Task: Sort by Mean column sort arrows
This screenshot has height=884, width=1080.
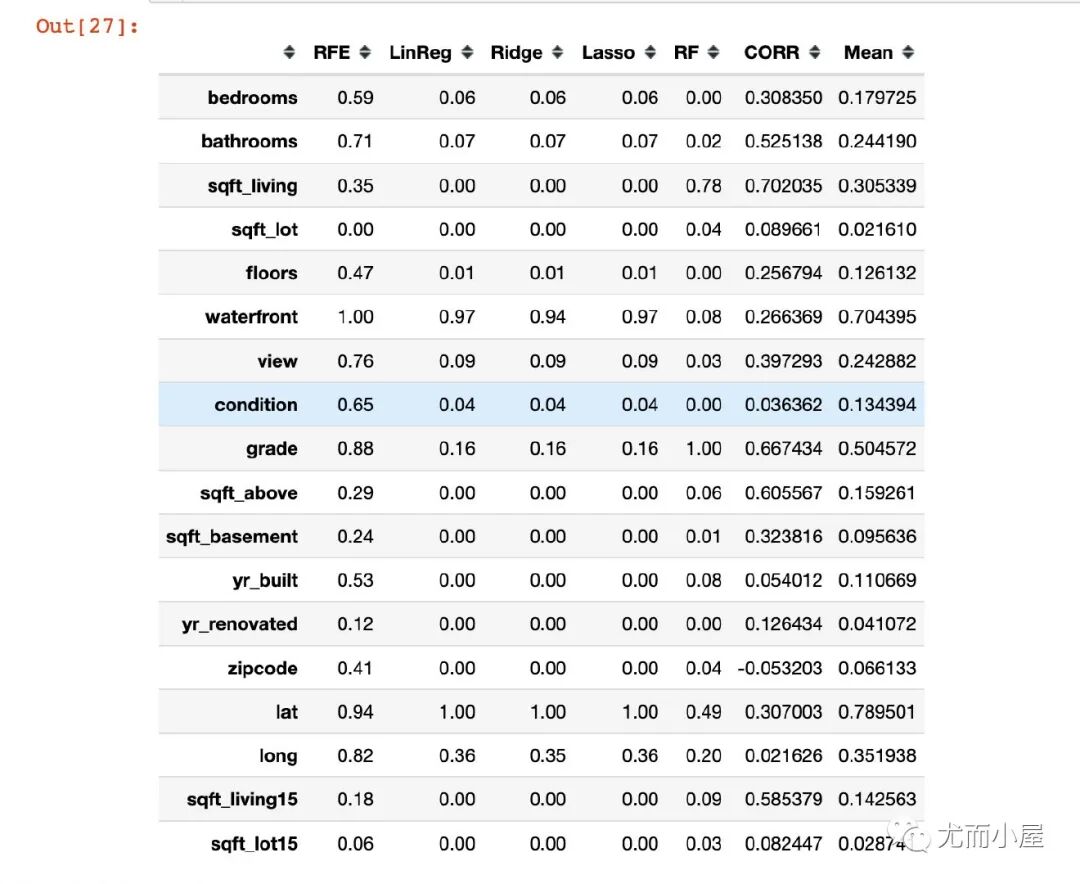Action: [x=908, y=52]
